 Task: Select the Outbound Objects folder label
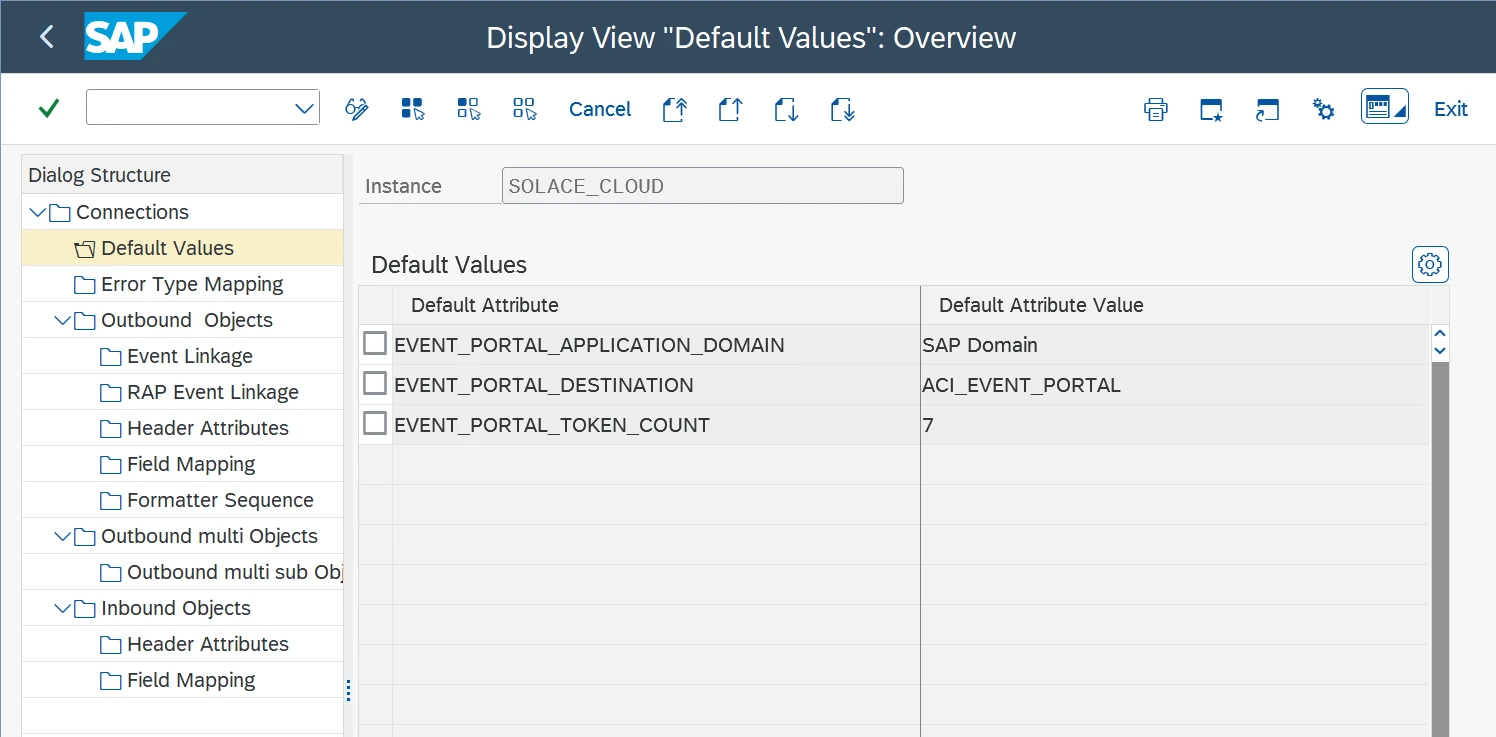click(x=187, y=320)
